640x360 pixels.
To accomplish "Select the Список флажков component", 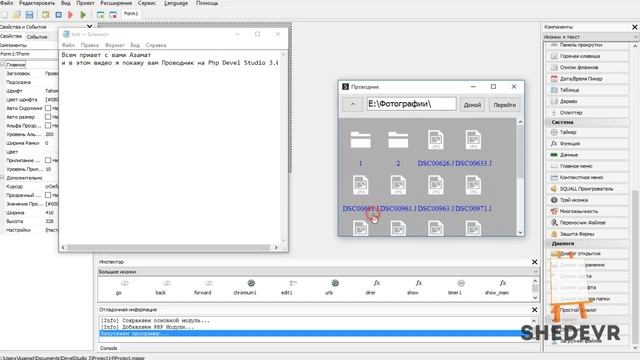I will click(x=587, y=67).
